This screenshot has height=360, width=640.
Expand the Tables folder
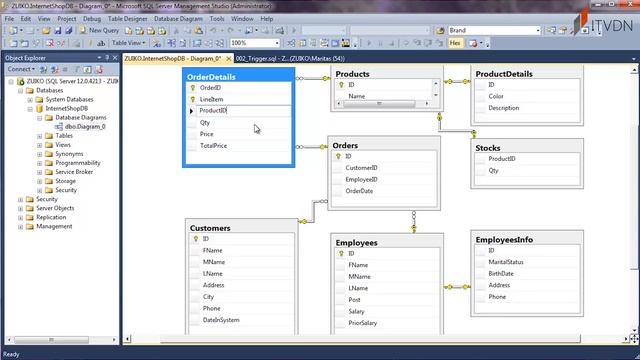[x=40, y=136]
